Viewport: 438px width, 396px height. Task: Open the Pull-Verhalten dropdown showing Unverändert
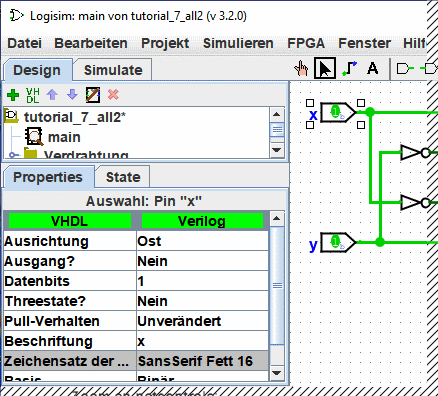tap(202, 321)
